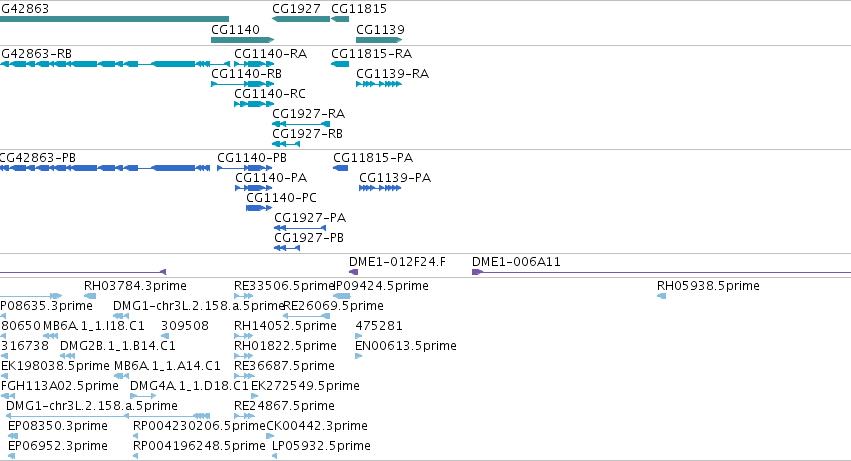851x461 pixels.
Task: Click the RE26069.5prime EST label
Action: point(334,306)
